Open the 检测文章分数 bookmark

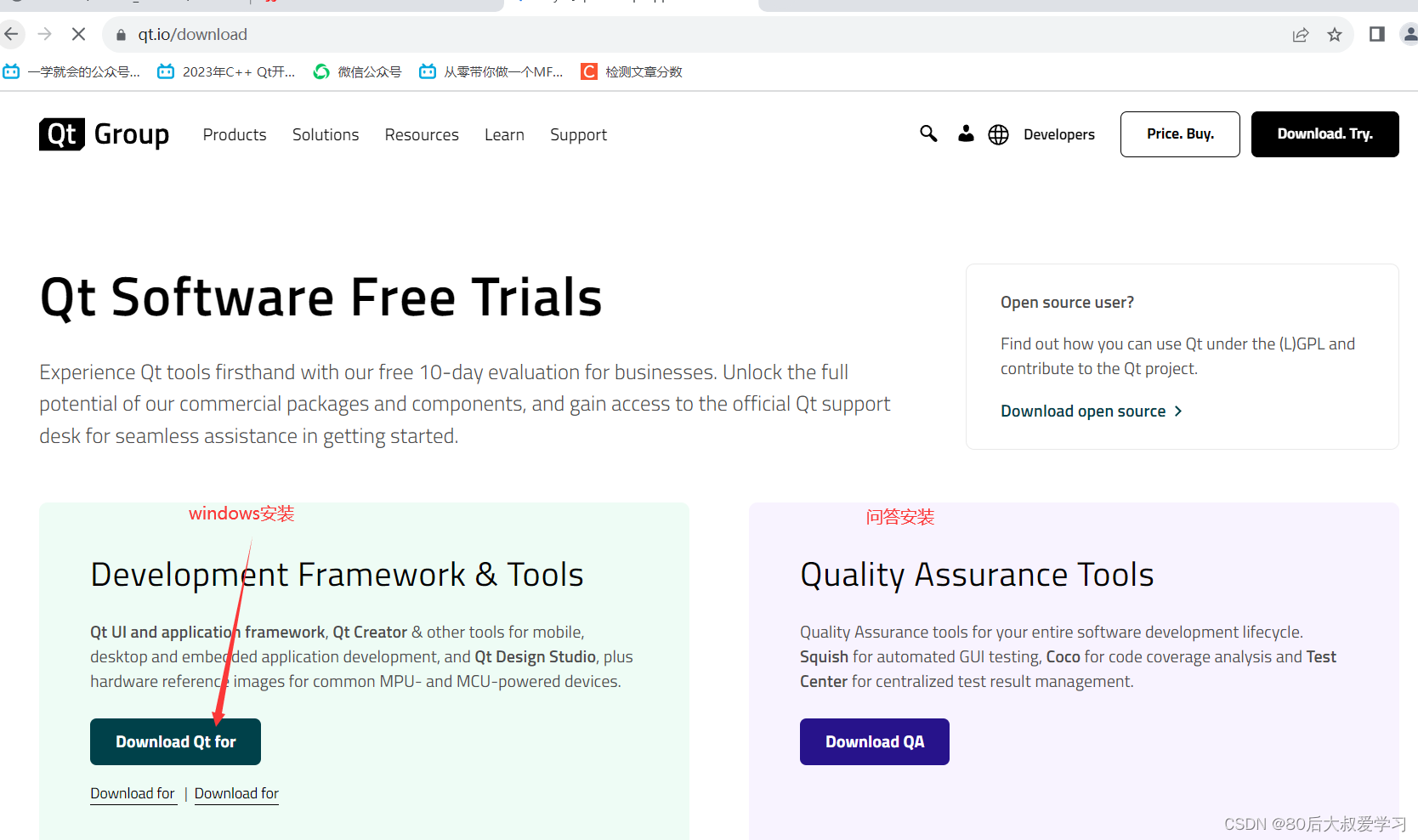[632, 71]
